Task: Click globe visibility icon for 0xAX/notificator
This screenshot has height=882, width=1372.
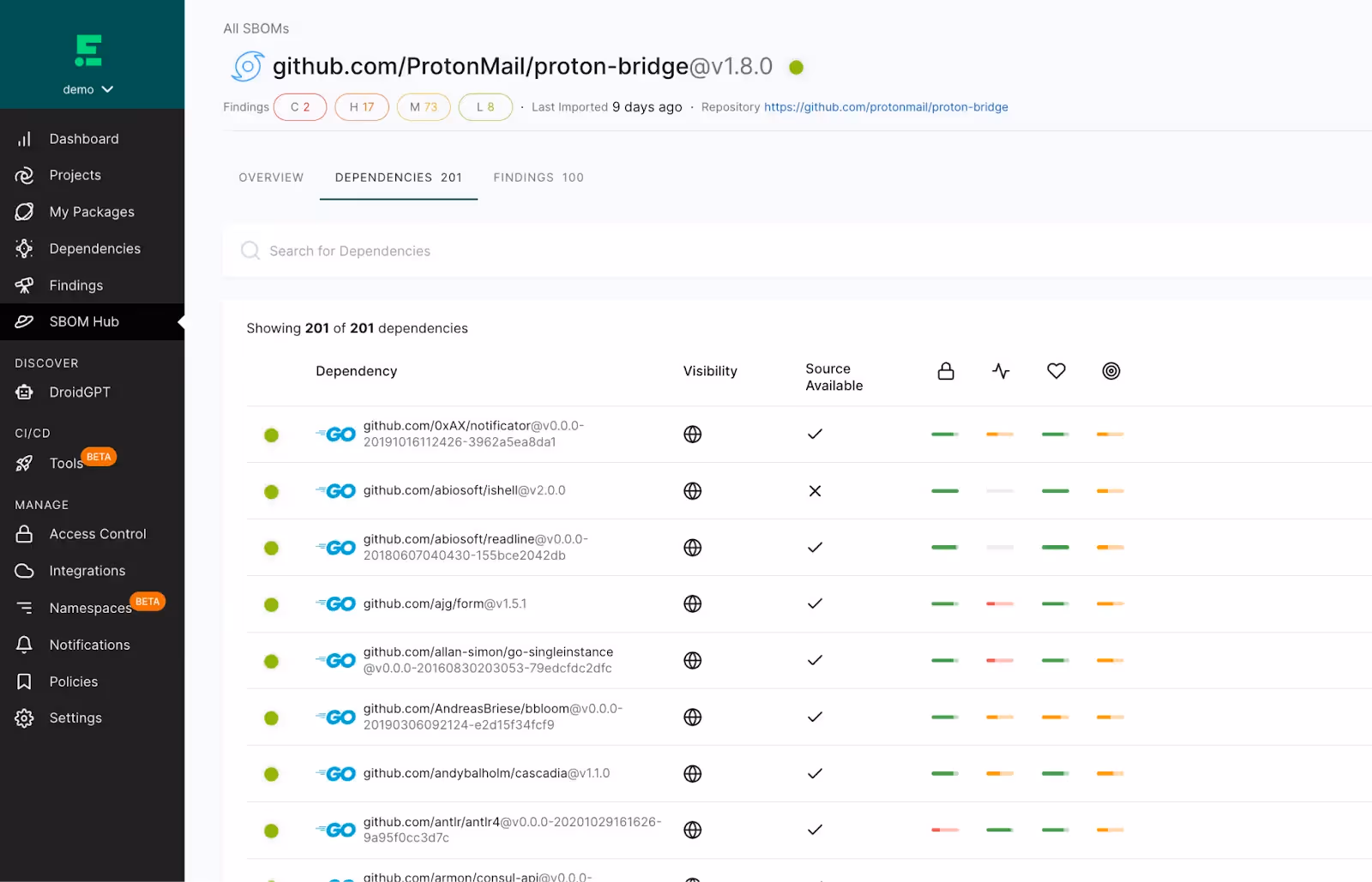Action: 693,435
